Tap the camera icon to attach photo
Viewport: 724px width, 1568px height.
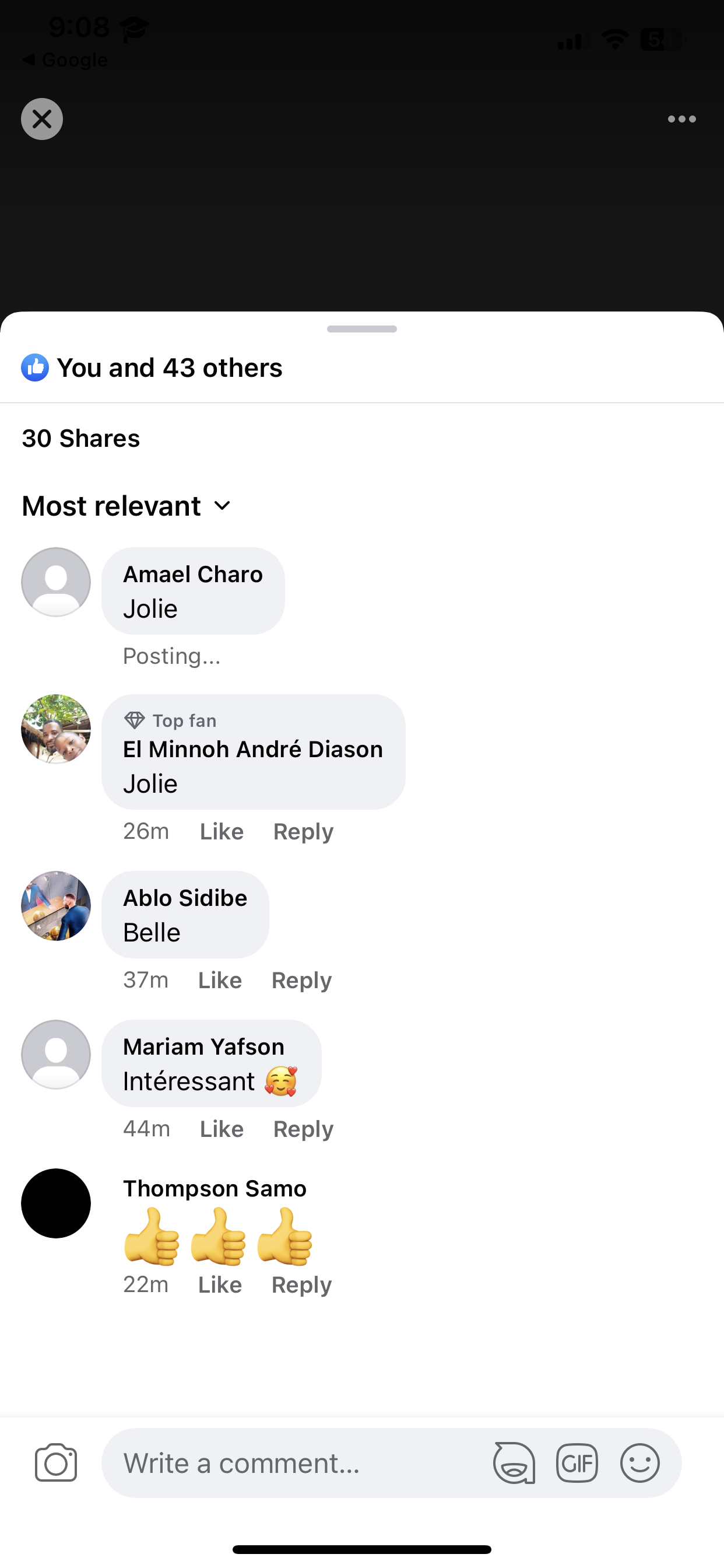click(56, 1462)
